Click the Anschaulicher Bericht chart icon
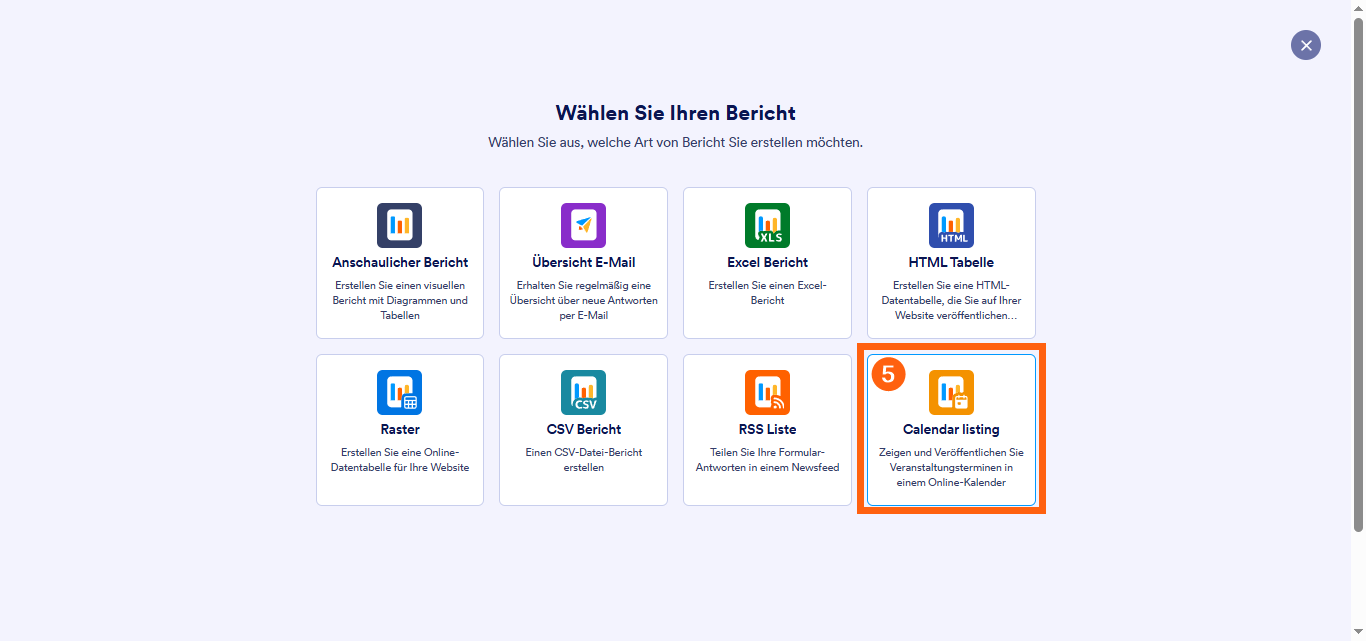The width and height of the screenshot is (1366, 641). point(399,225)
